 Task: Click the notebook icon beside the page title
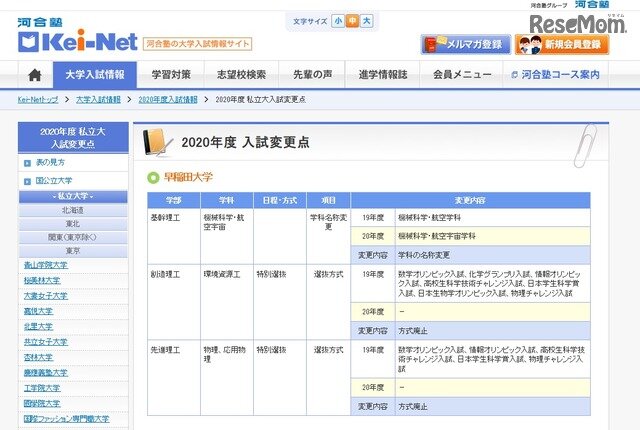[x=158, y=142]
